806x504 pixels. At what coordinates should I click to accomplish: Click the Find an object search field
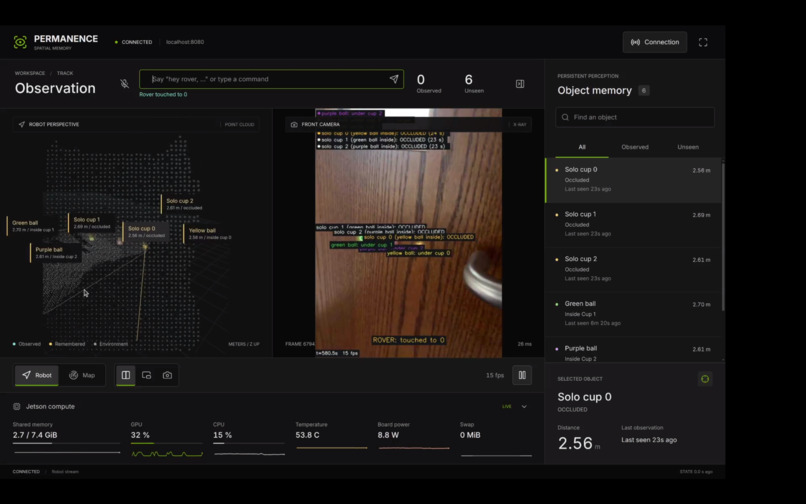[635, 117]
